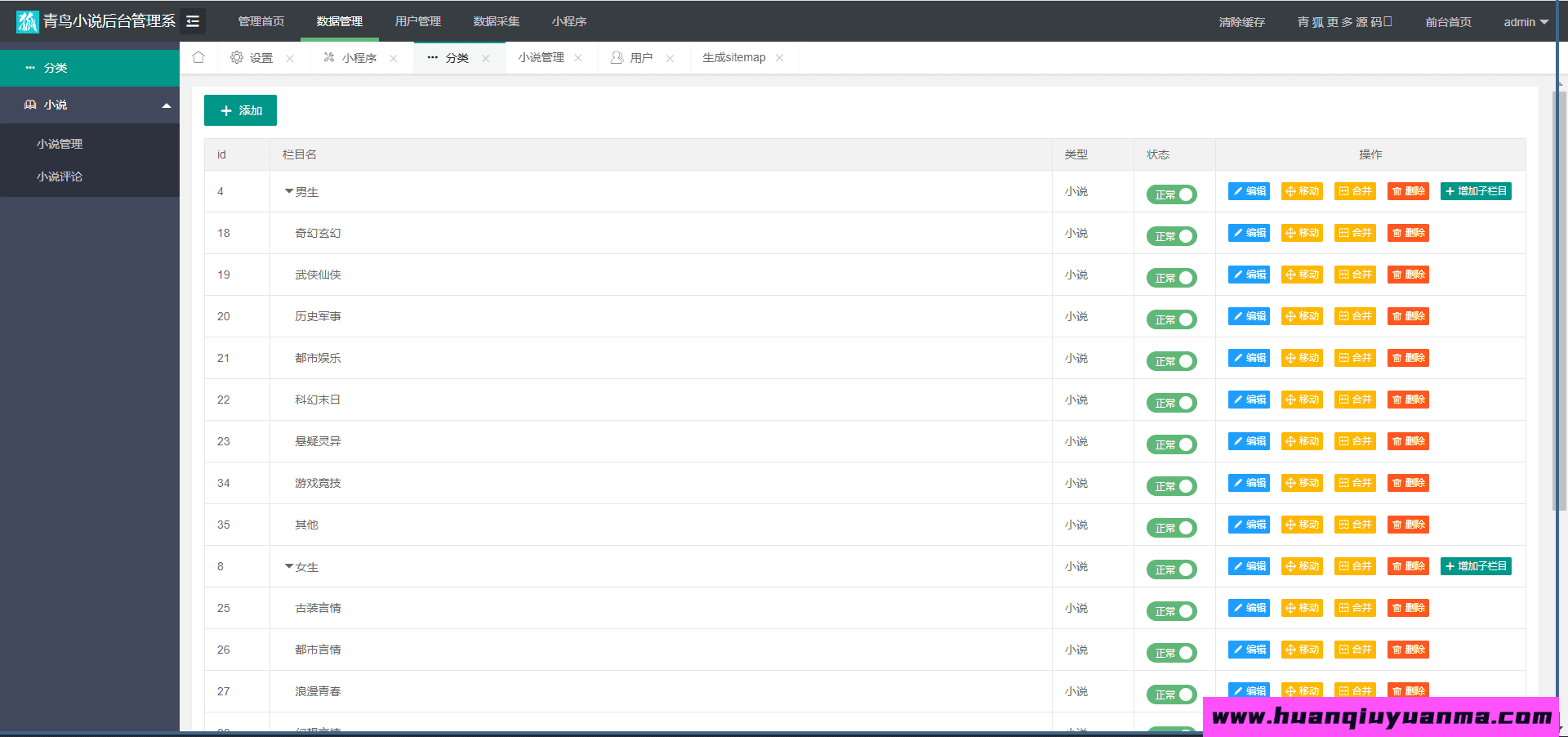Click the 青狐更多源码 link
Screen dimensions: 1568x737
tap(1344, 22)
